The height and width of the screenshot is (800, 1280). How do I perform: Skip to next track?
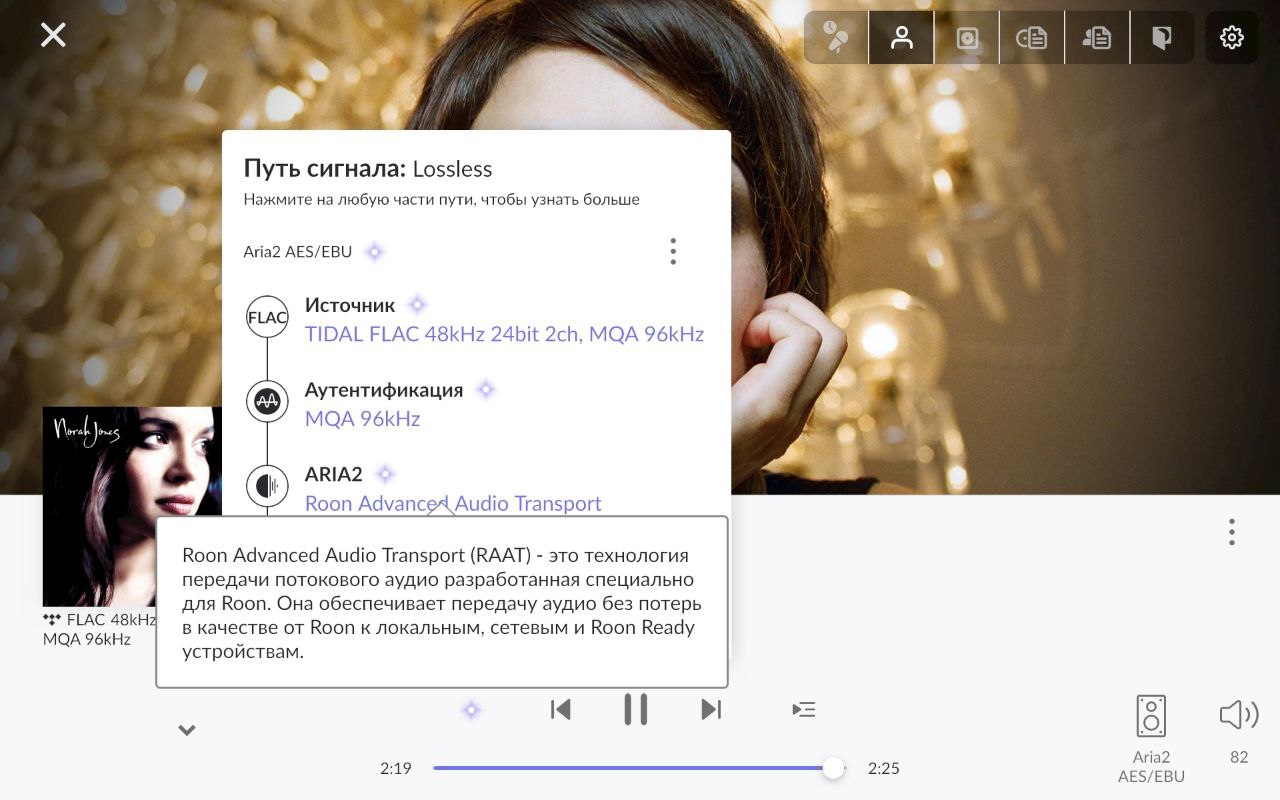(x=711, y=709)
